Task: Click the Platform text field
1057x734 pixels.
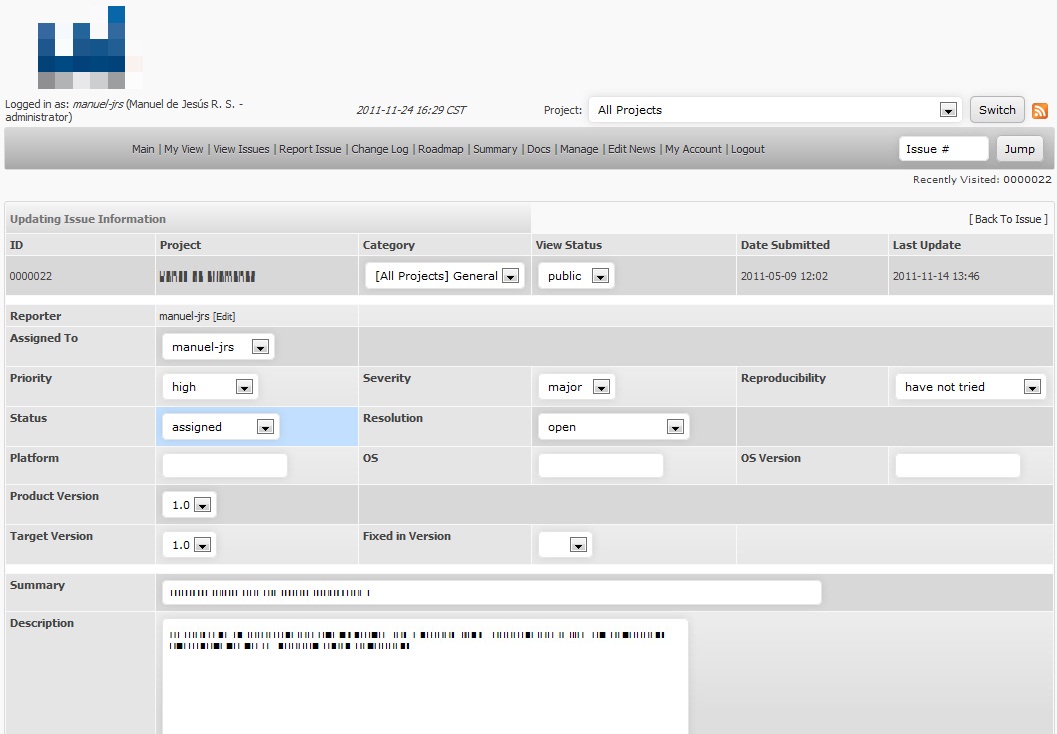Action: tap(224, 465)
